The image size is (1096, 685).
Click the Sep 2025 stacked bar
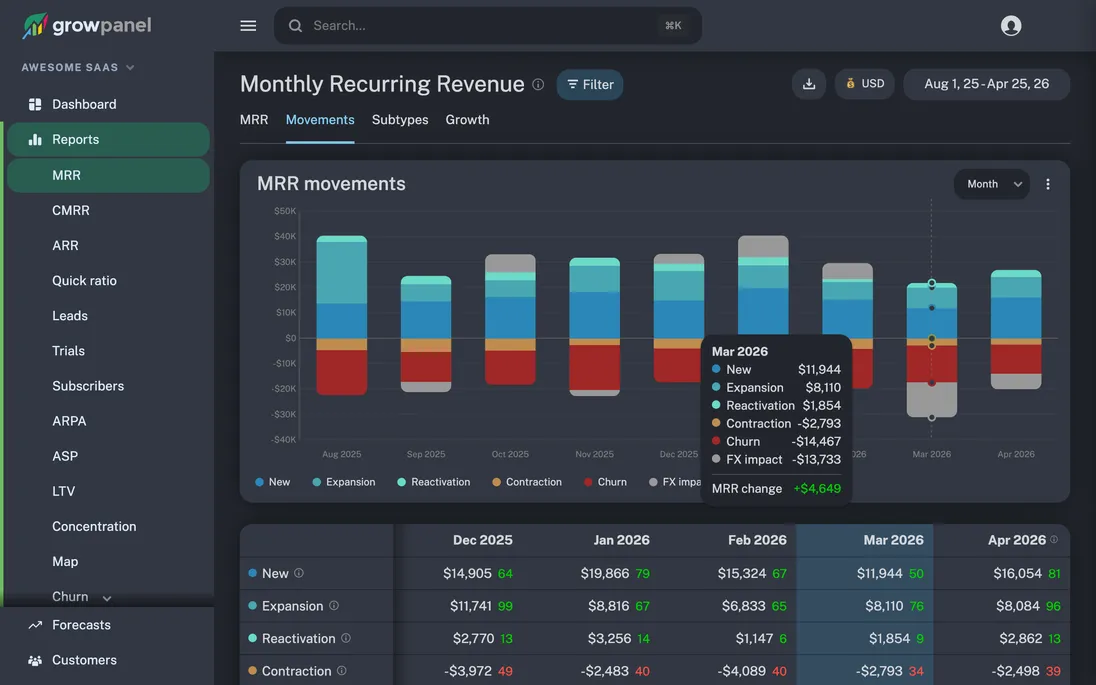pyautogui.click(x=426, y=333)
